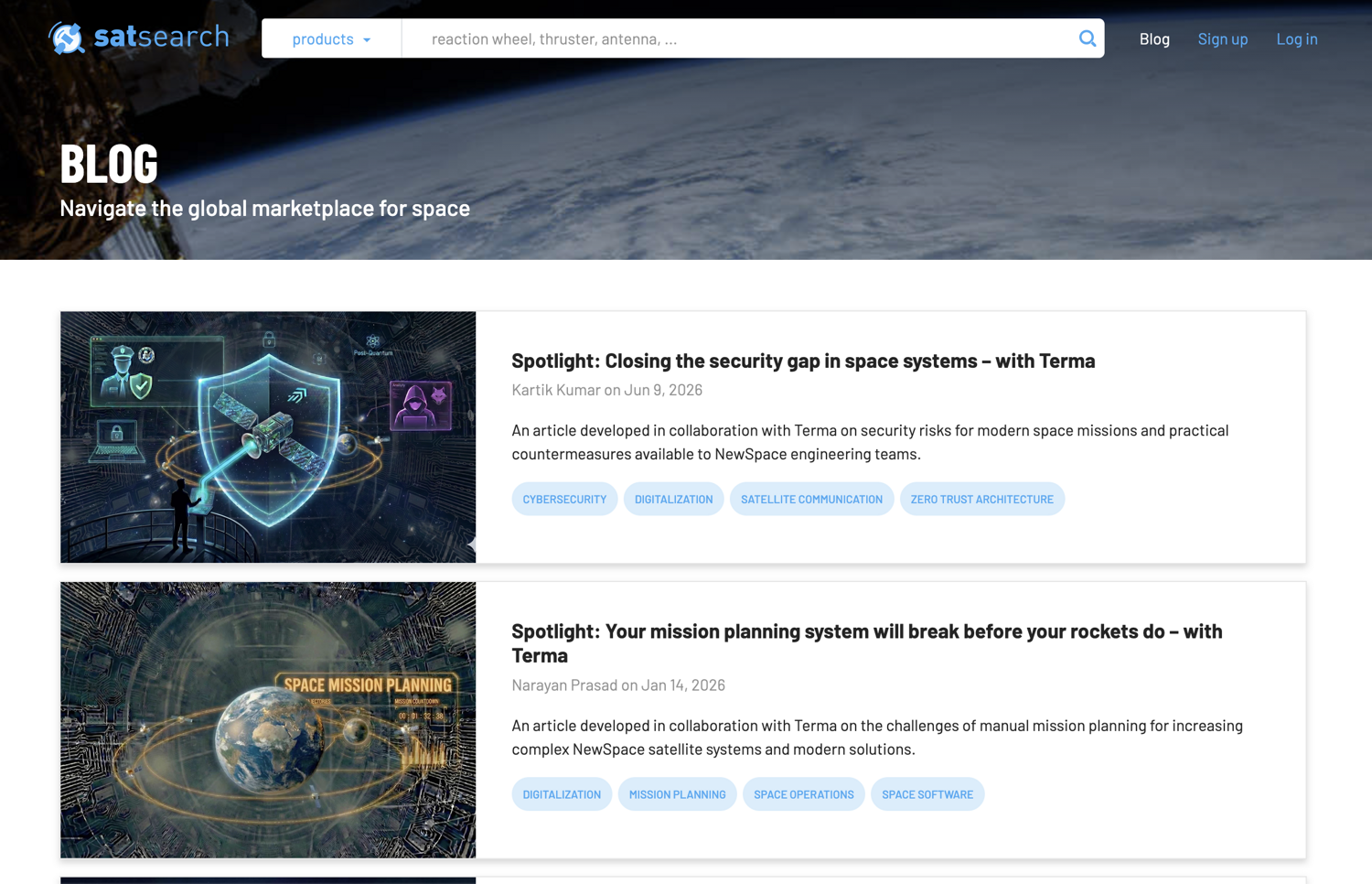Filter by MISSION PLANNING tag
This screenshot has width=1372, height=884.
(x=677, y=794)
